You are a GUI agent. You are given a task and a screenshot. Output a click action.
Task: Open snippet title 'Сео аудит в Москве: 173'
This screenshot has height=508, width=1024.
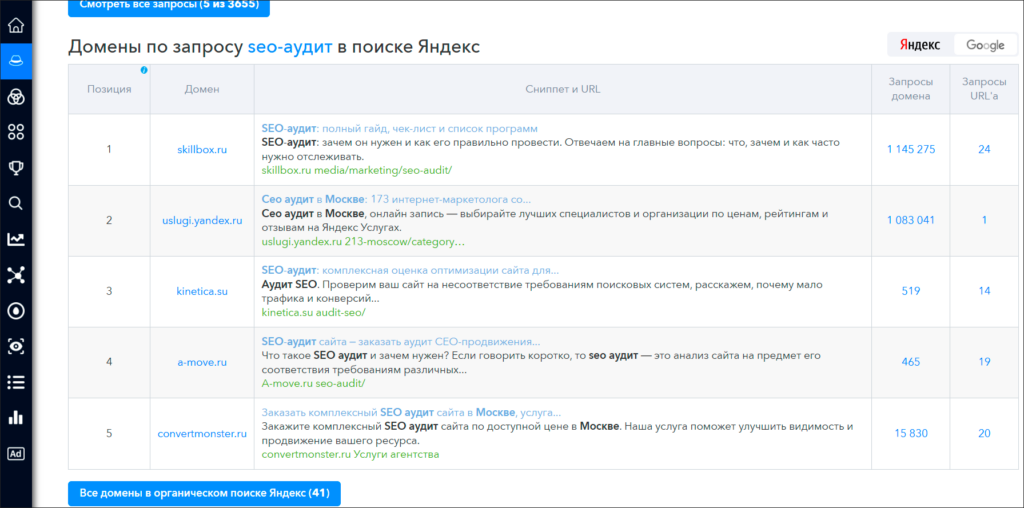(396, 199)
